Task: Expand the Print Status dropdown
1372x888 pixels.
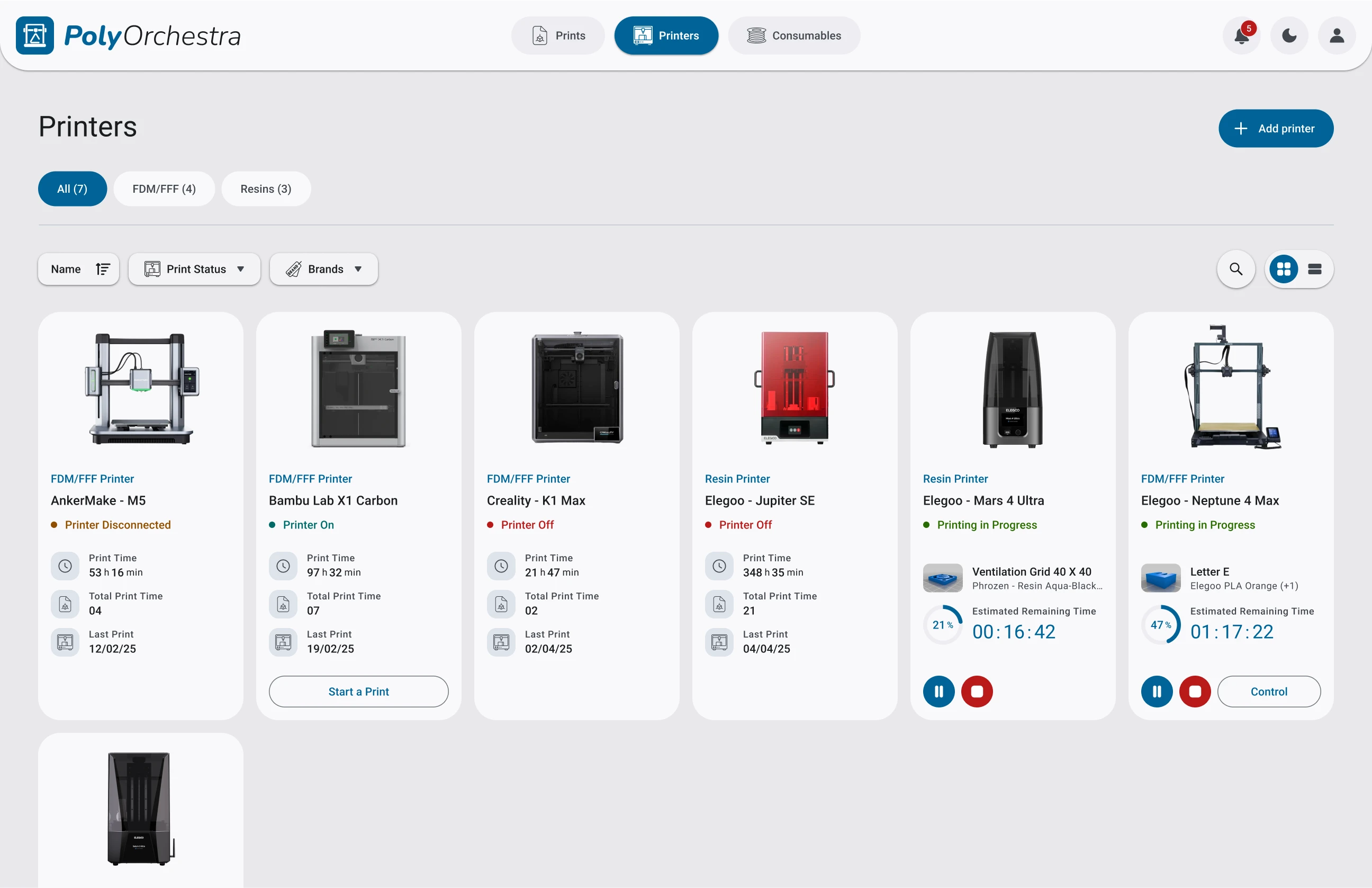Action: [194, 270]
